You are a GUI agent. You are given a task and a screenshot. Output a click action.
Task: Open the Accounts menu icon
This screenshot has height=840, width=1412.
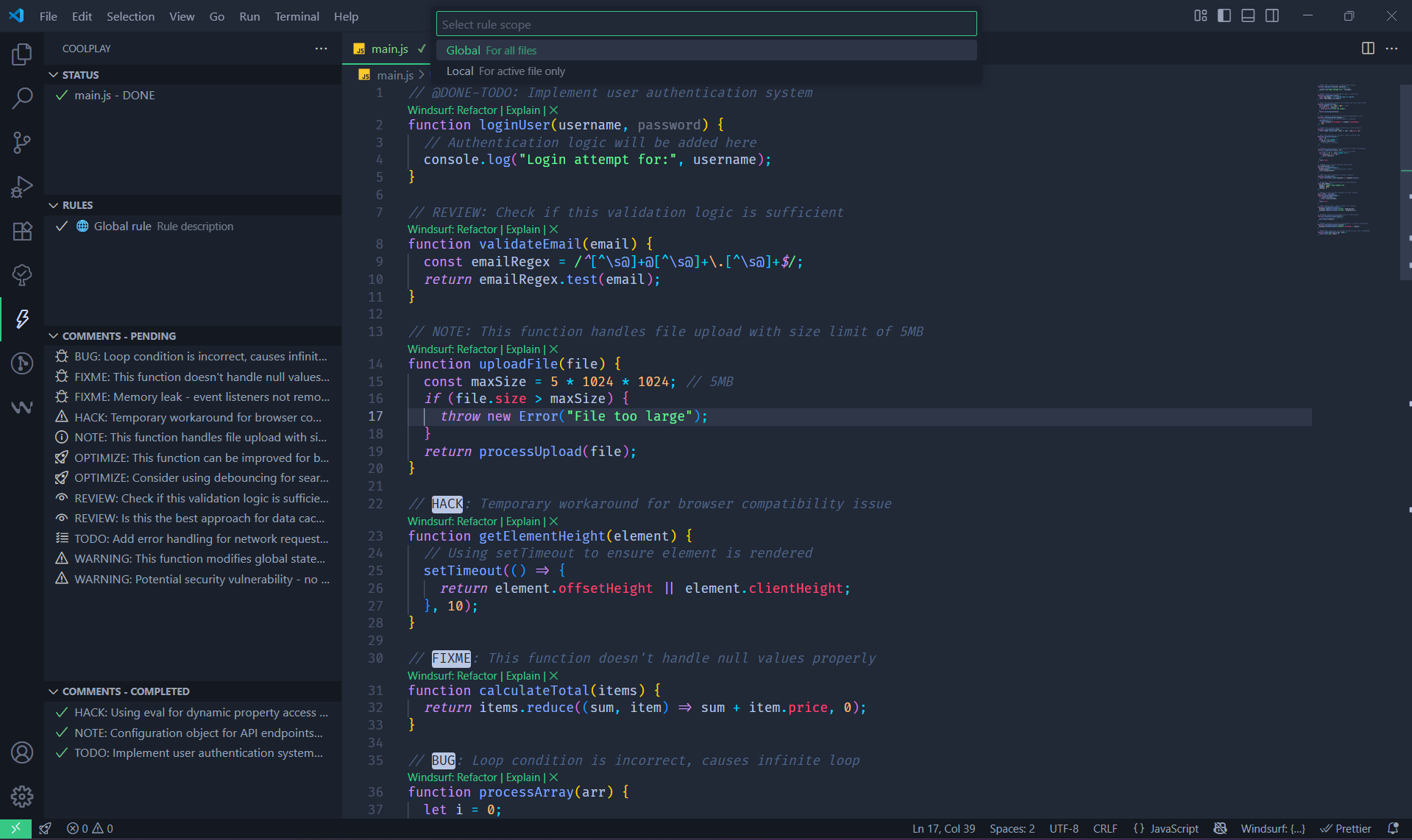[22, 752]
